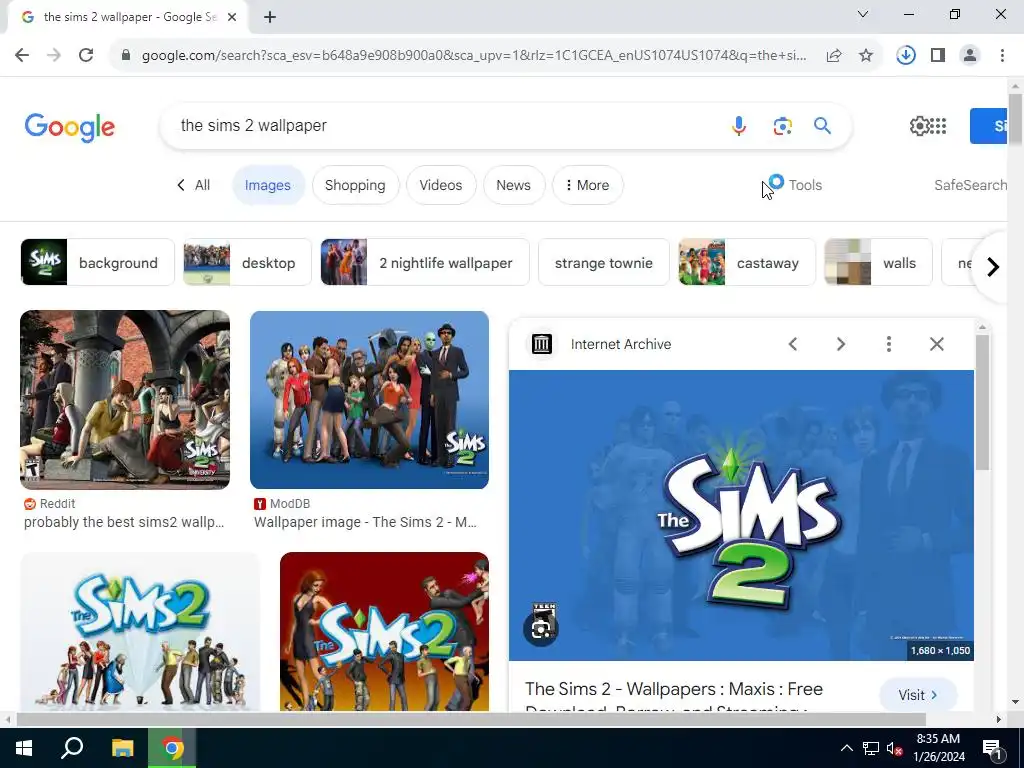
Task: Bookmark this page with the star icon
Action: [x=866, y=56]
